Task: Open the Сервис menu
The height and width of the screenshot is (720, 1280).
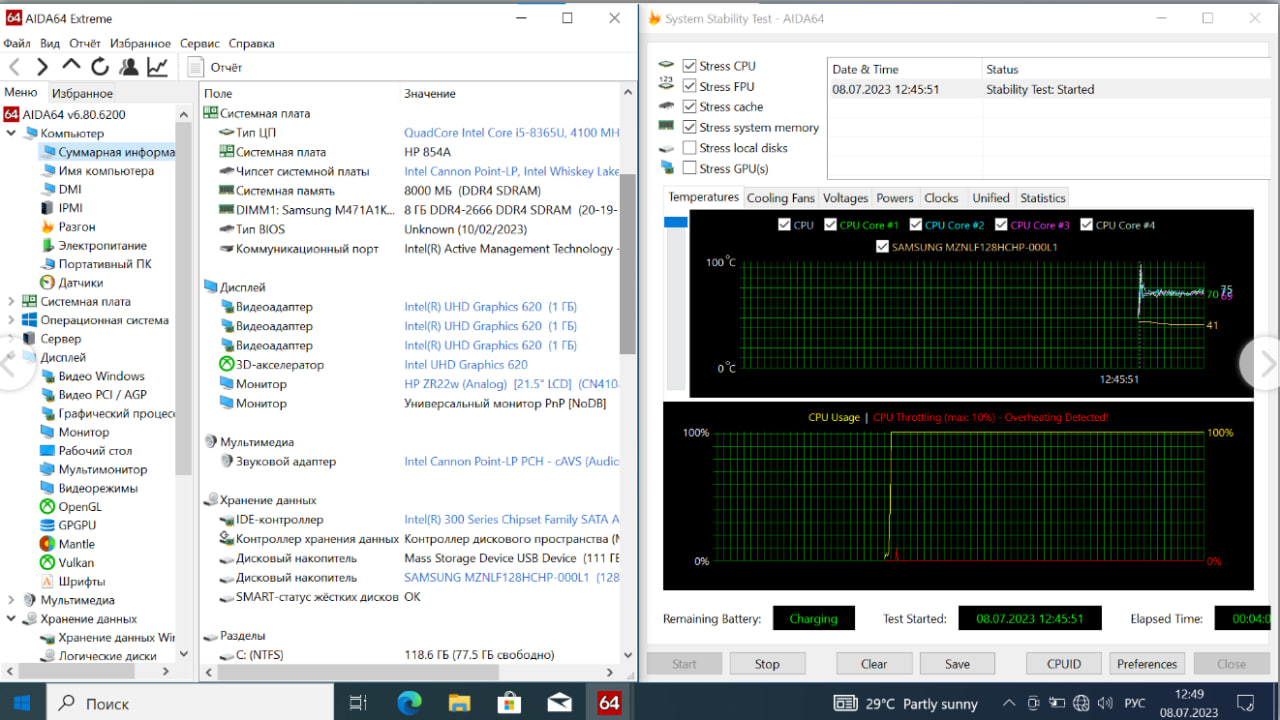Action: pos(200,44)
